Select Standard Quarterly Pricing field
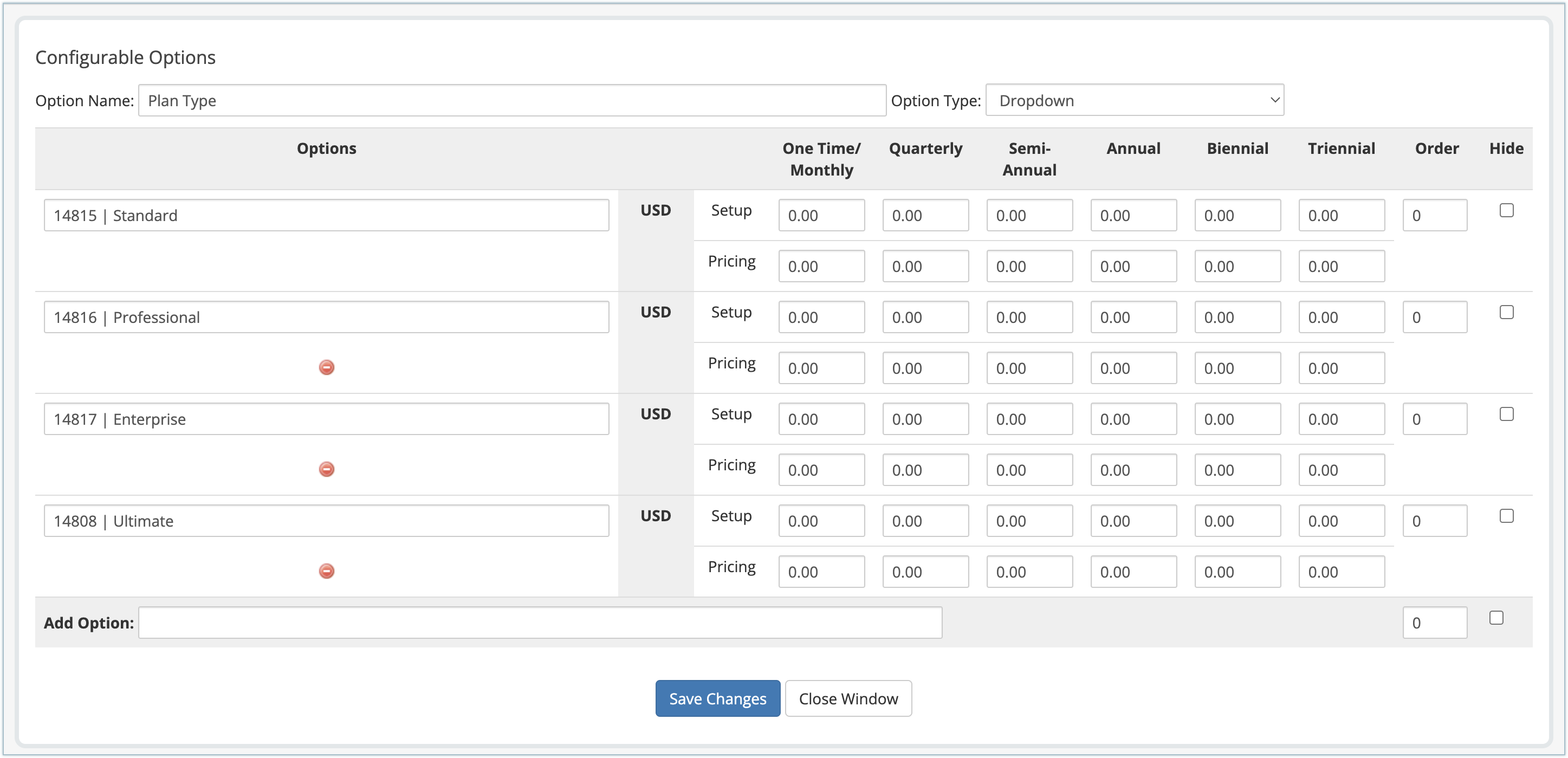This screenshot has height=758, width=1568. pos(925,267)
